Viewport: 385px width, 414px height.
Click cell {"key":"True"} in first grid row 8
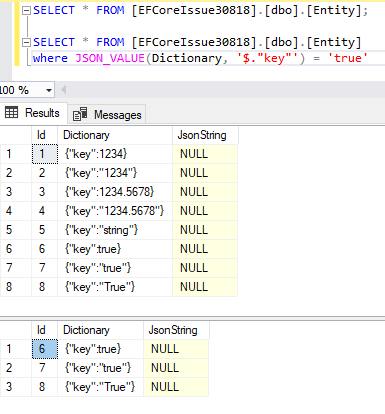pyautogui.click(x=115, y=287)
